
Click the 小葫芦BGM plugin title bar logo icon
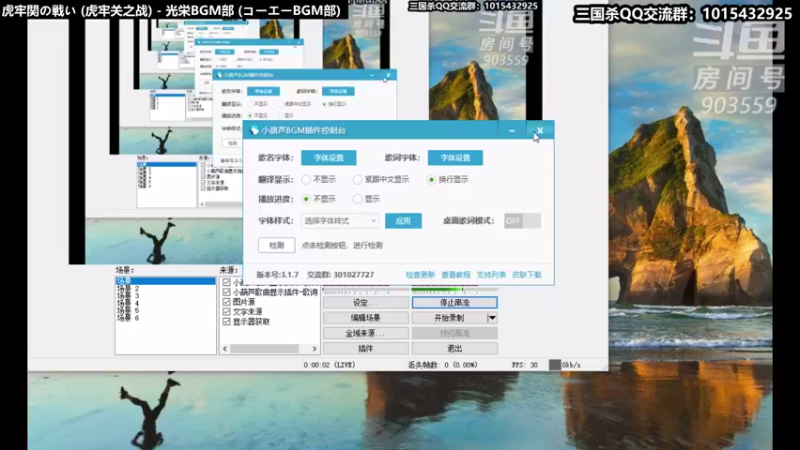click(254, 131)
